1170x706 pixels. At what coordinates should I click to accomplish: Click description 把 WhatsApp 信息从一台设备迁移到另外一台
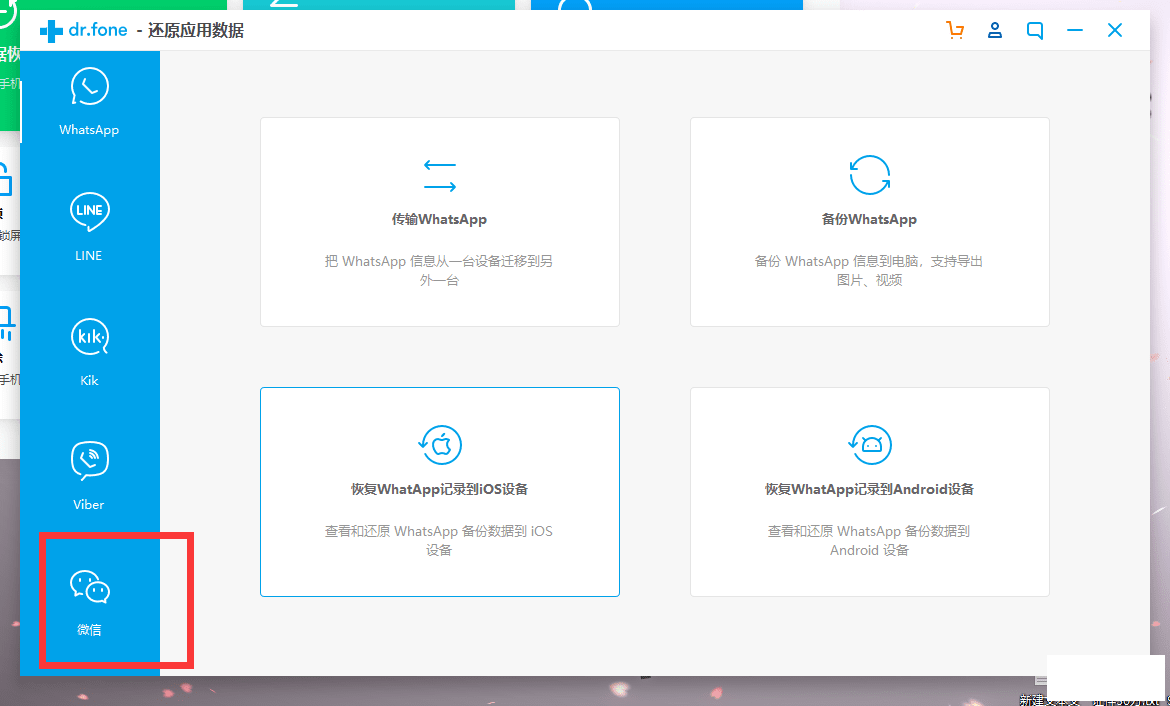pos(439,271)
